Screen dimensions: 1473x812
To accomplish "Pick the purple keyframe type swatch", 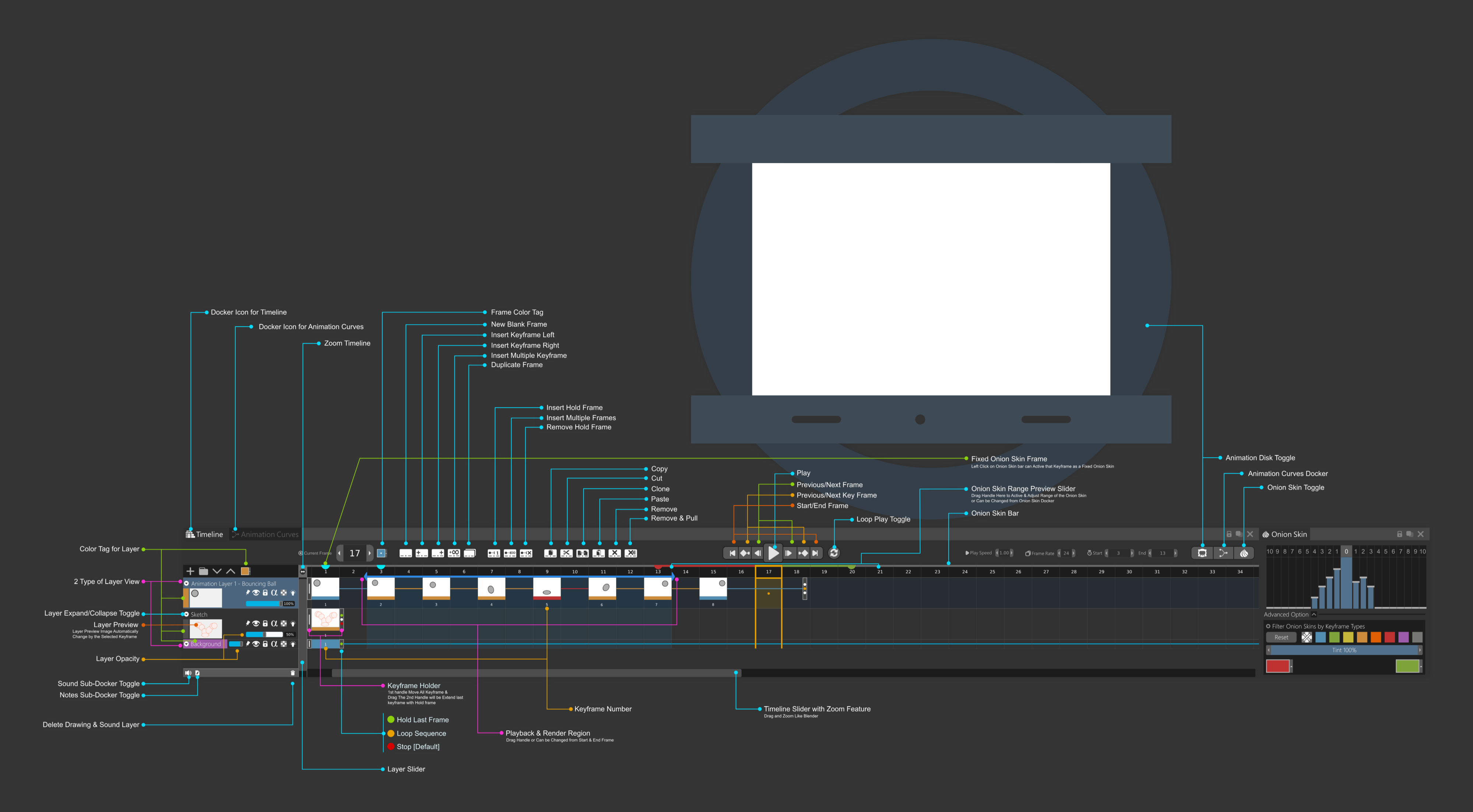I will coord(1403,637).
